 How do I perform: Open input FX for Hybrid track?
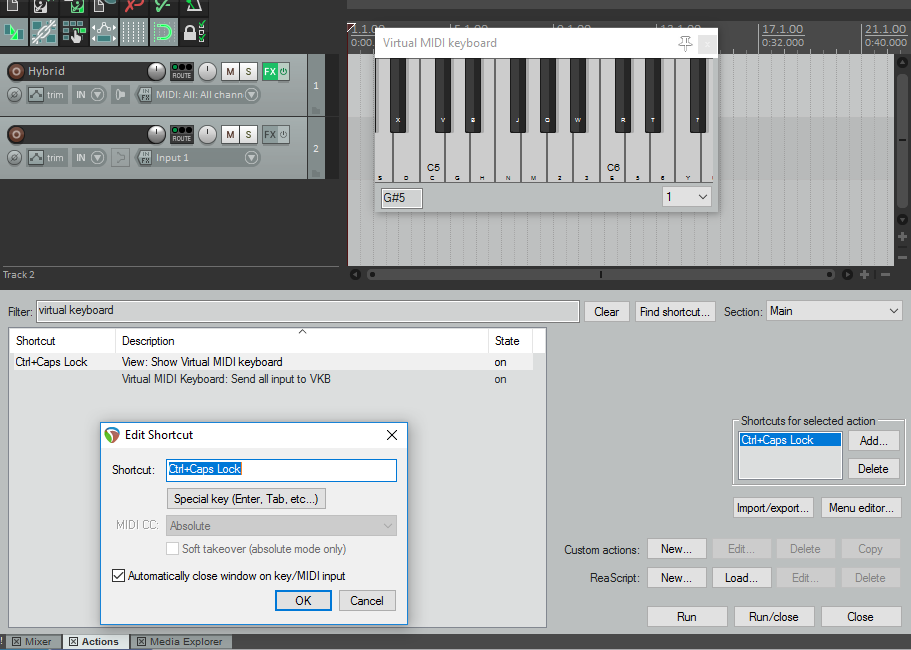(145, 95)
